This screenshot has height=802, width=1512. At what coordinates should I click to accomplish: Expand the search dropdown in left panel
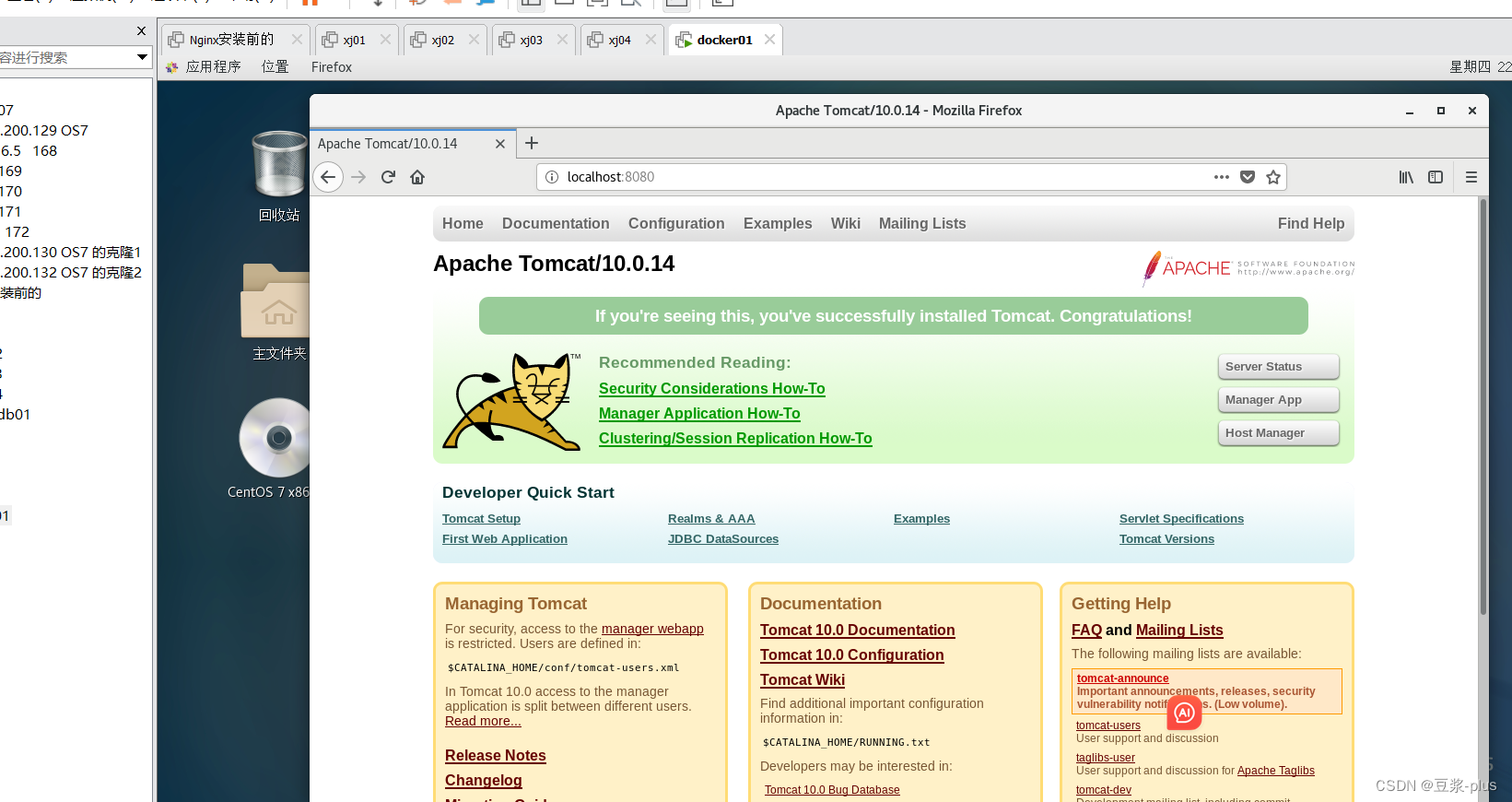[x=142, y=57]
